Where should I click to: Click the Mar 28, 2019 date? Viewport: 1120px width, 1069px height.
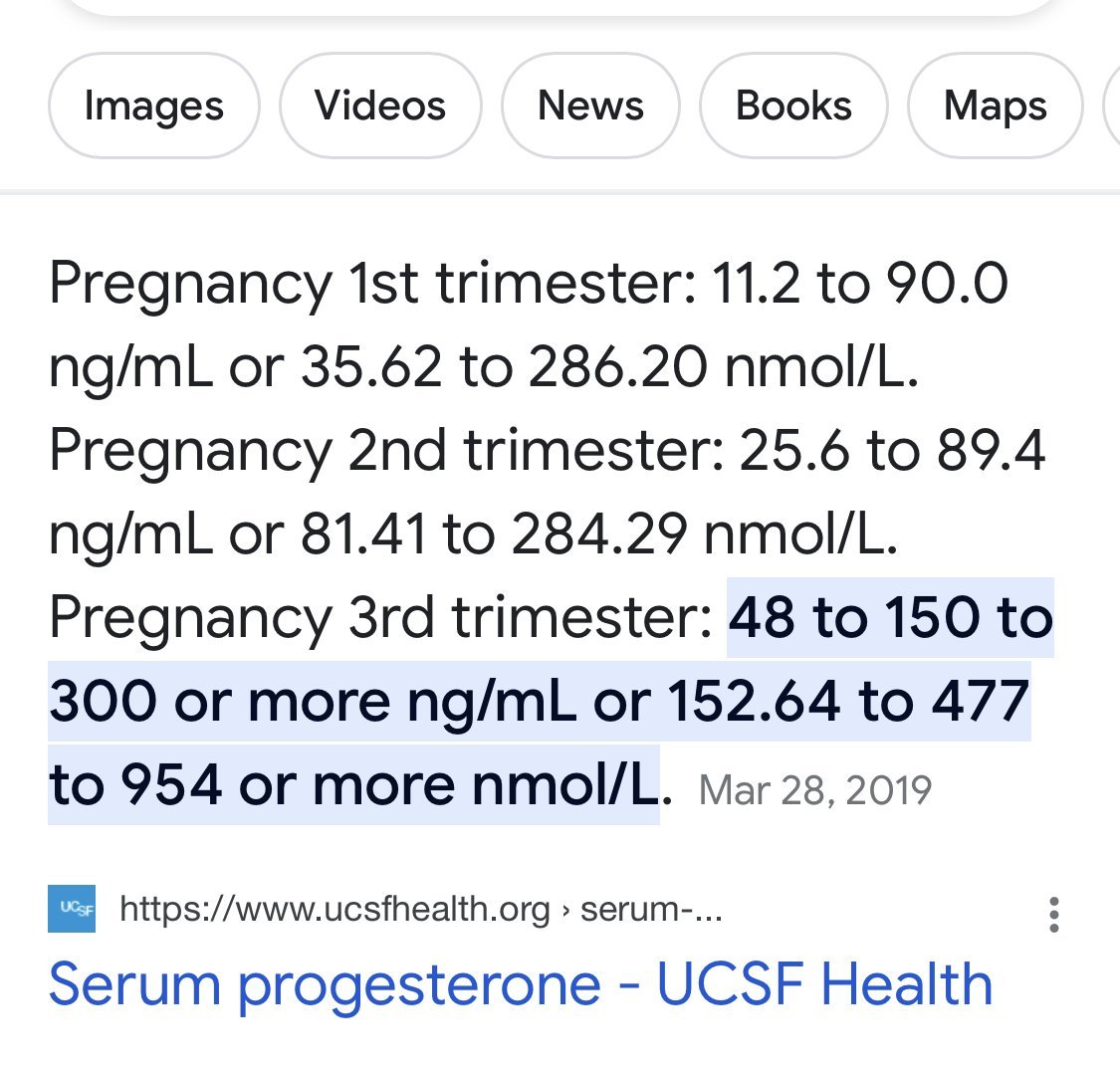[x=815, y=790]
